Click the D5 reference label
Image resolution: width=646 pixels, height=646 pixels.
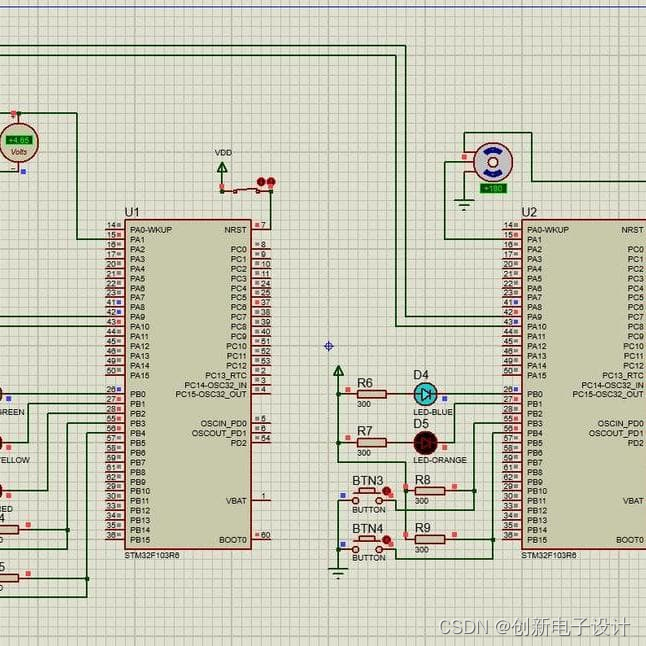click(x=421, y=424)
